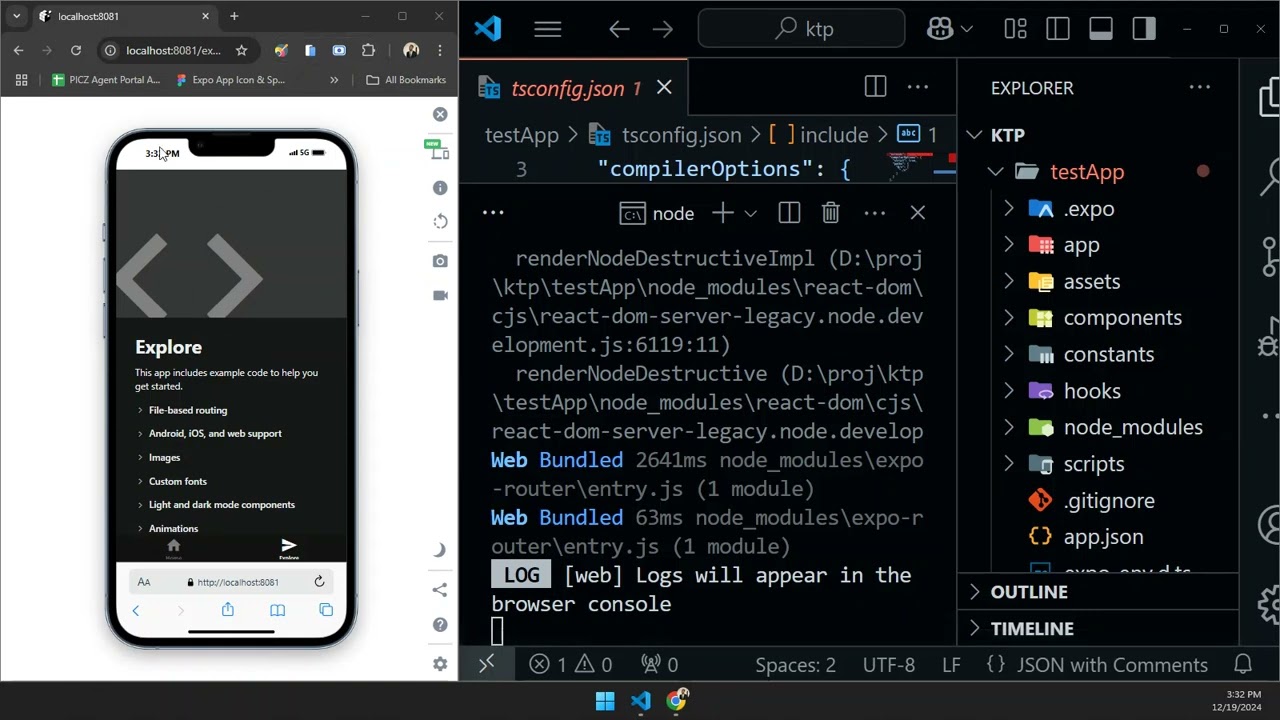
Task: Open the launch profile dropdown next to plus
Action: pyautogui.click(x=750, y=213)
